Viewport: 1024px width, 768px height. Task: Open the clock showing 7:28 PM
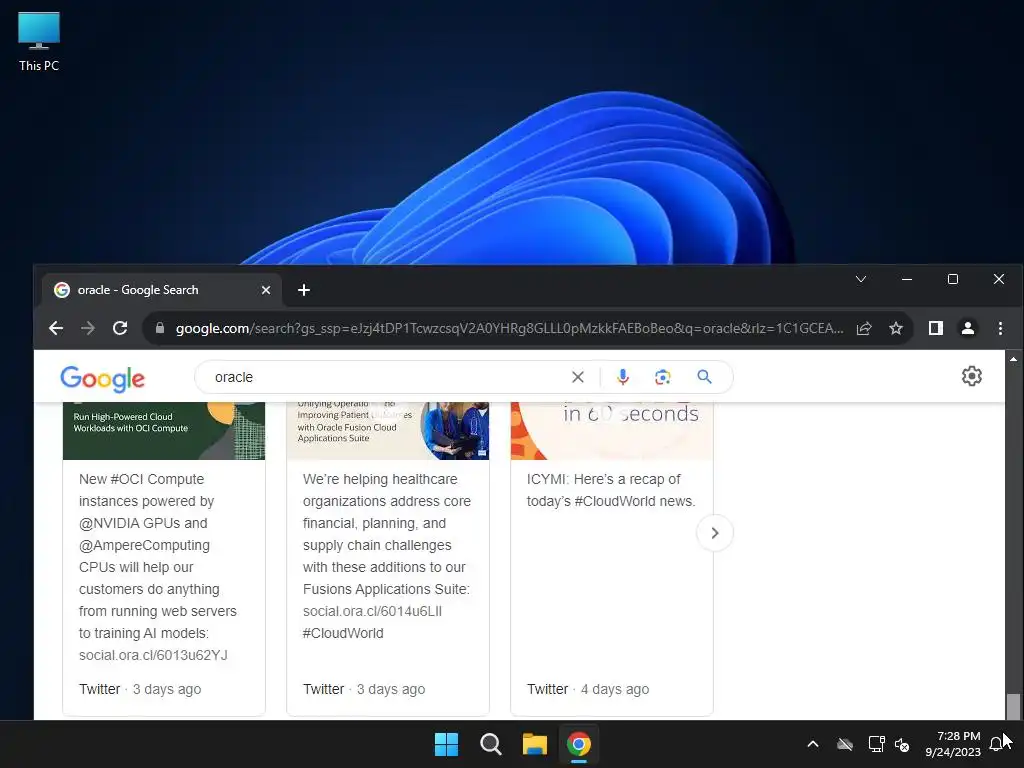pos(953,744)
